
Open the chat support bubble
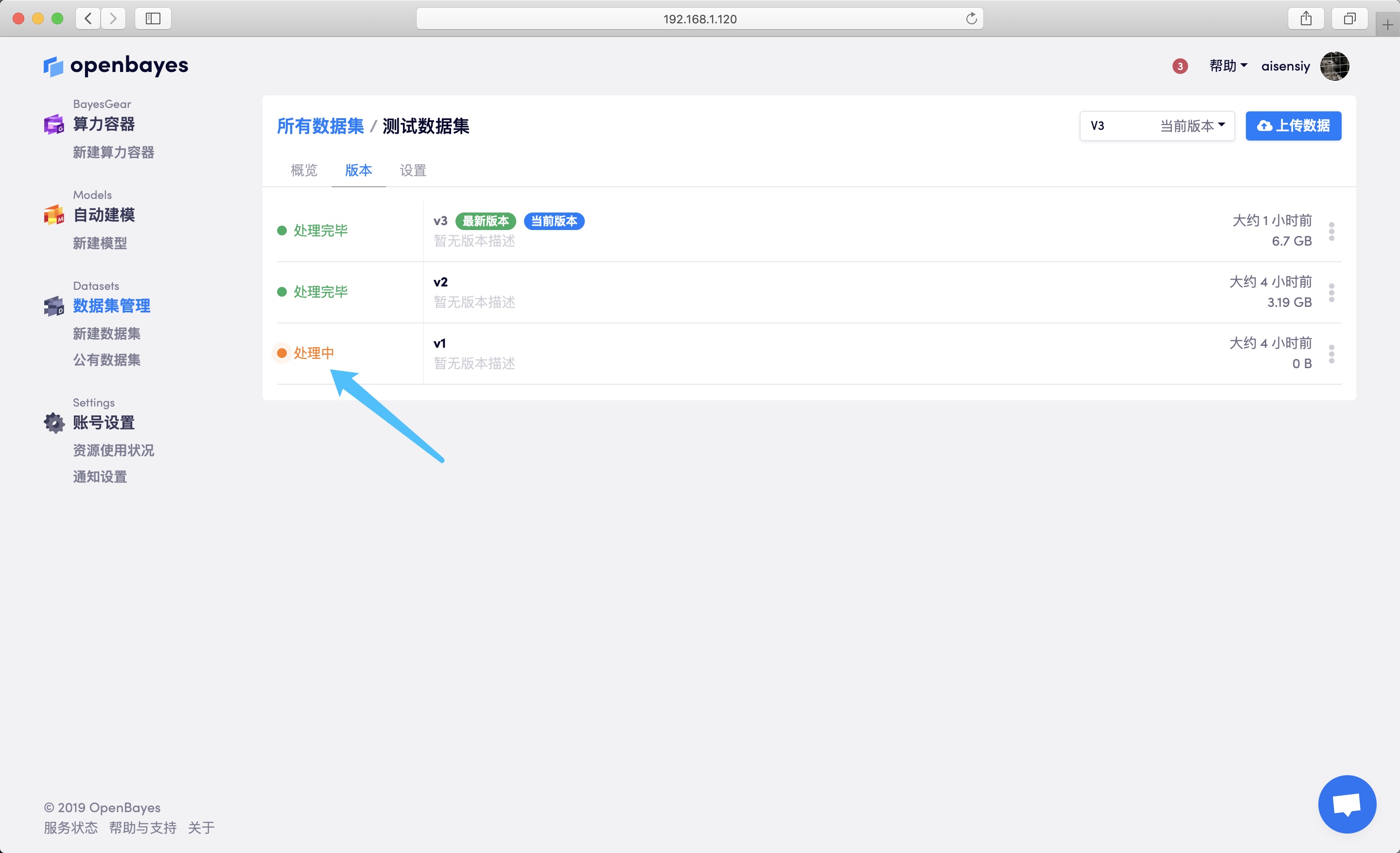pos(1347,803)
